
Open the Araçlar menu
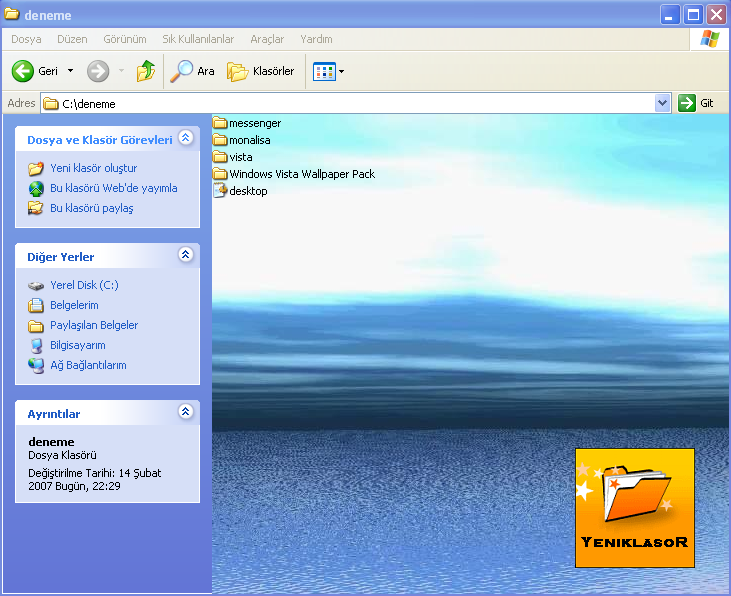click(267, 39)
